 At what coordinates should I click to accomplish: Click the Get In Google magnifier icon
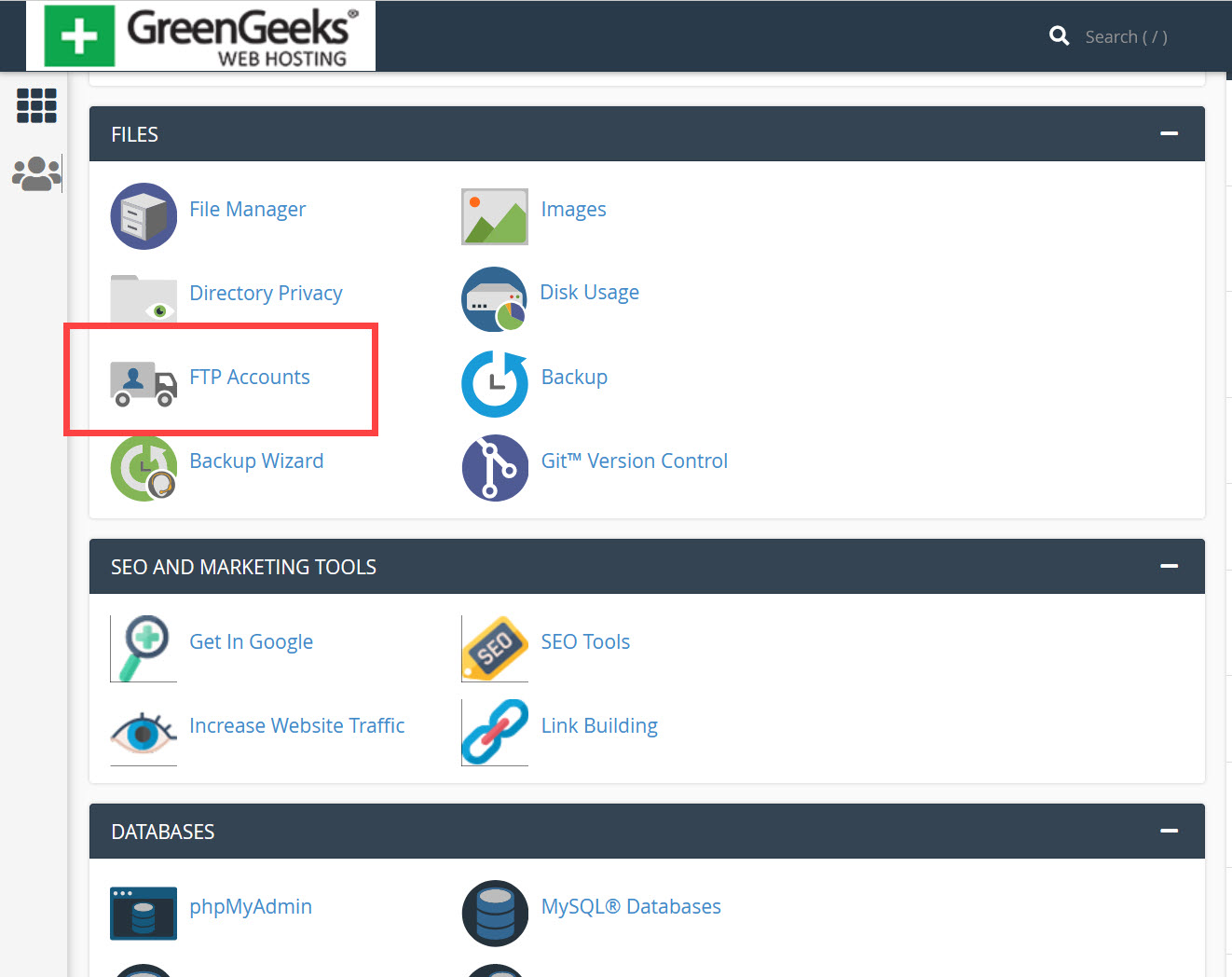point(144,649)
